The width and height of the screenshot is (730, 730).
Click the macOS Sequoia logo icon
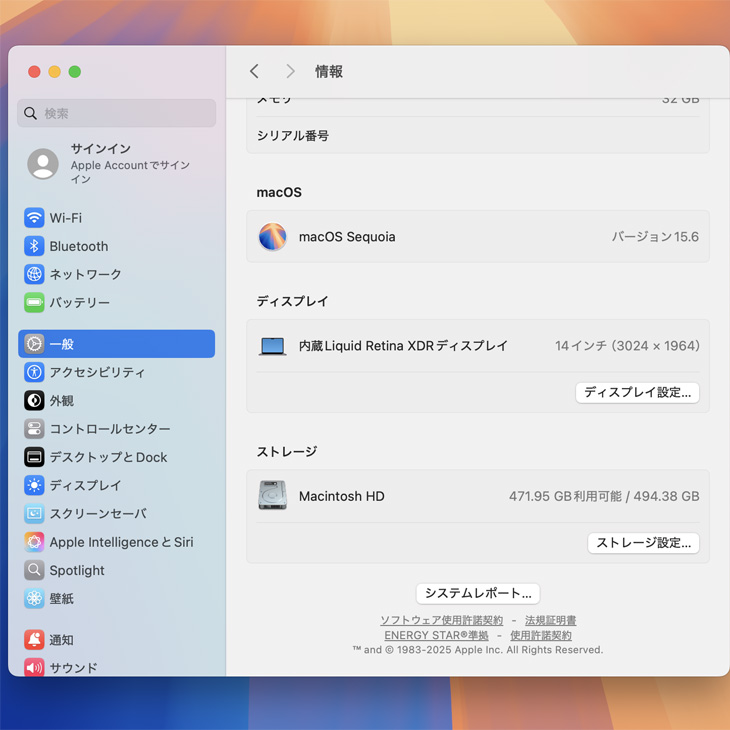click(x=272, y=237)
